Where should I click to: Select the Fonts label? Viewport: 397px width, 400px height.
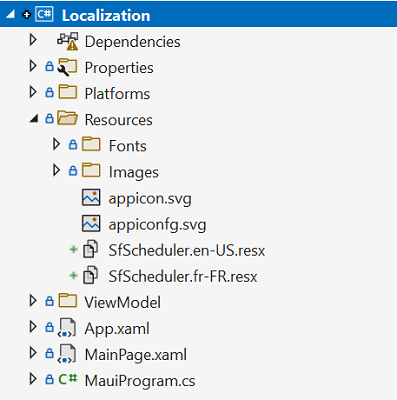pos(128,146)
